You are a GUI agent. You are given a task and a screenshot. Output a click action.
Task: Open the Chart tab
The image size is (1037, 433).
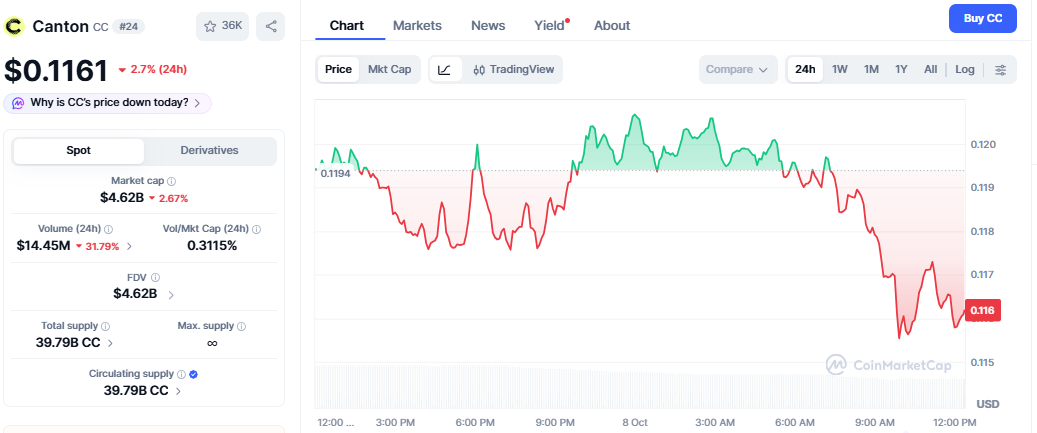click(x=347, y=26)
